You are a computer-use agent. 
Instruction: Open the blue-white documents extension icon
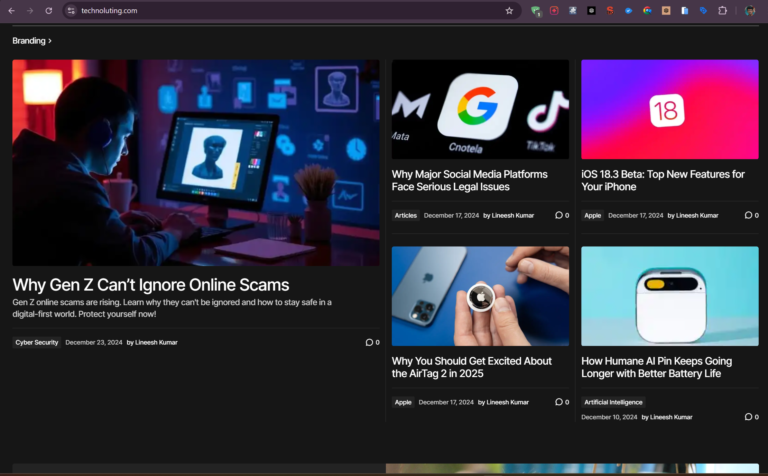(x=685, y=10)
